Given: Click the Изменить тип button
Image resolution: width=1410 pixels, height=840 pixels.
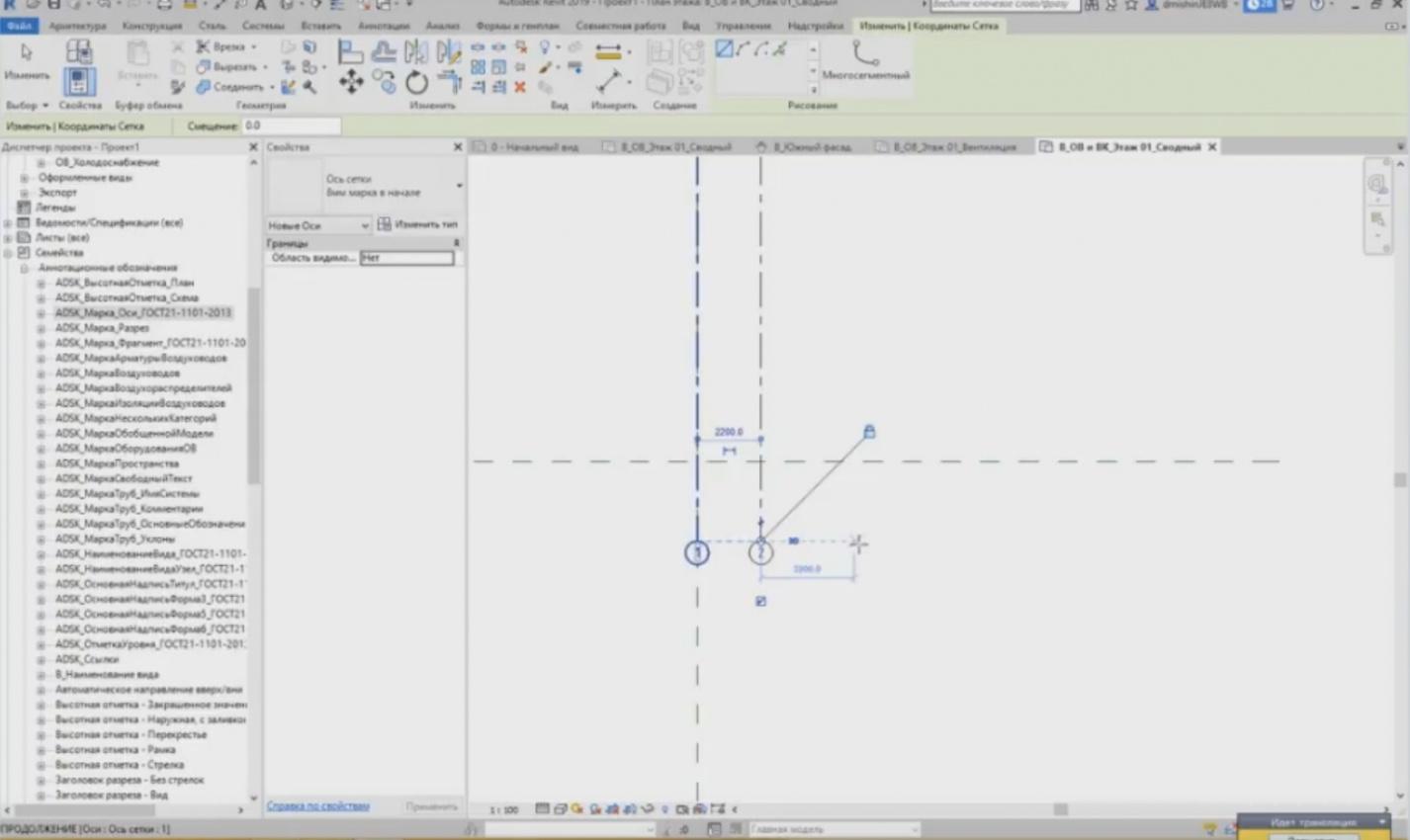Looking at the screenshot, I should point(416,225).
